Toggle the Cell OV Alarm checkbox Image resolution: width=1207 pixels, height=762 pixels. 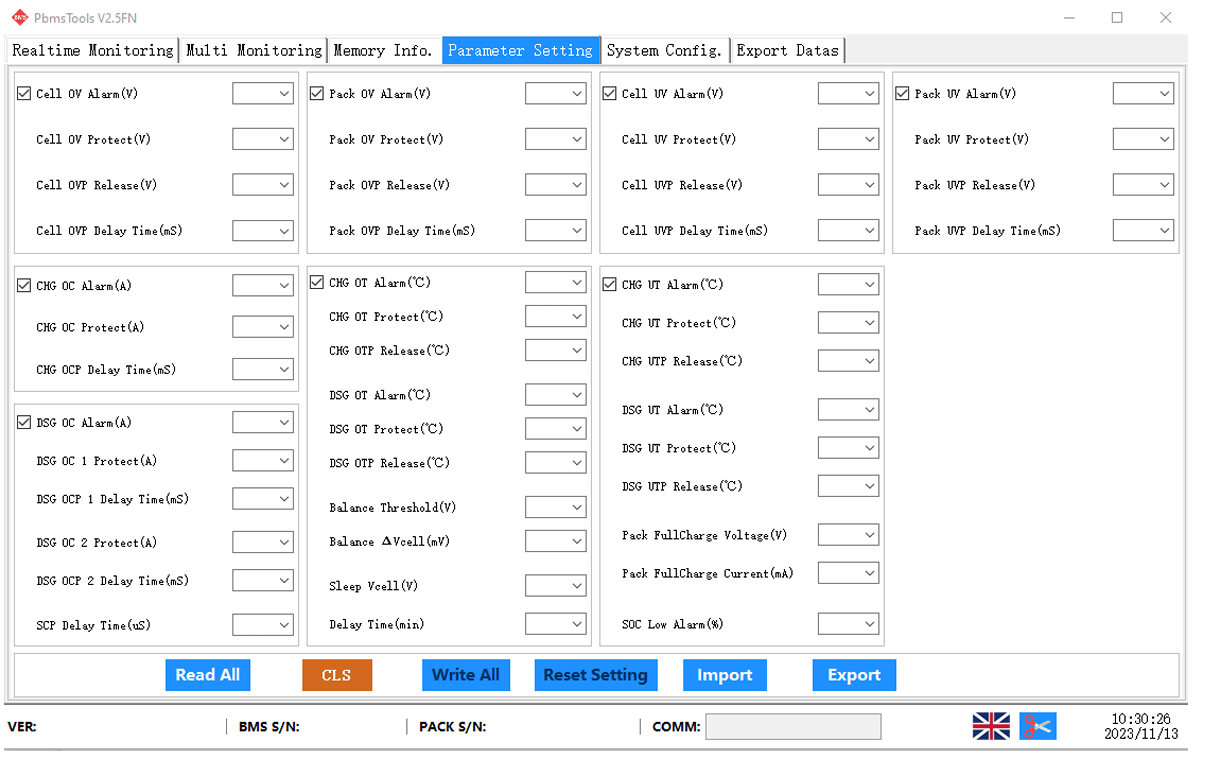coord(24,93)
